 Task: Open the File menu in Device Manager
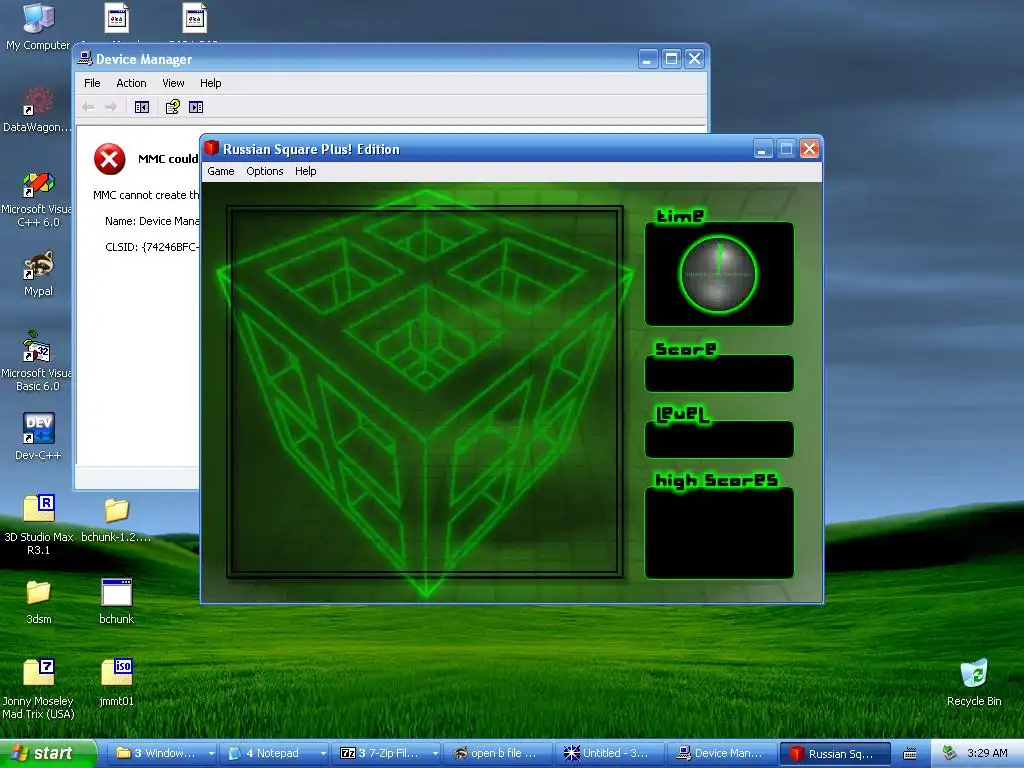click(x=92, y=83)
